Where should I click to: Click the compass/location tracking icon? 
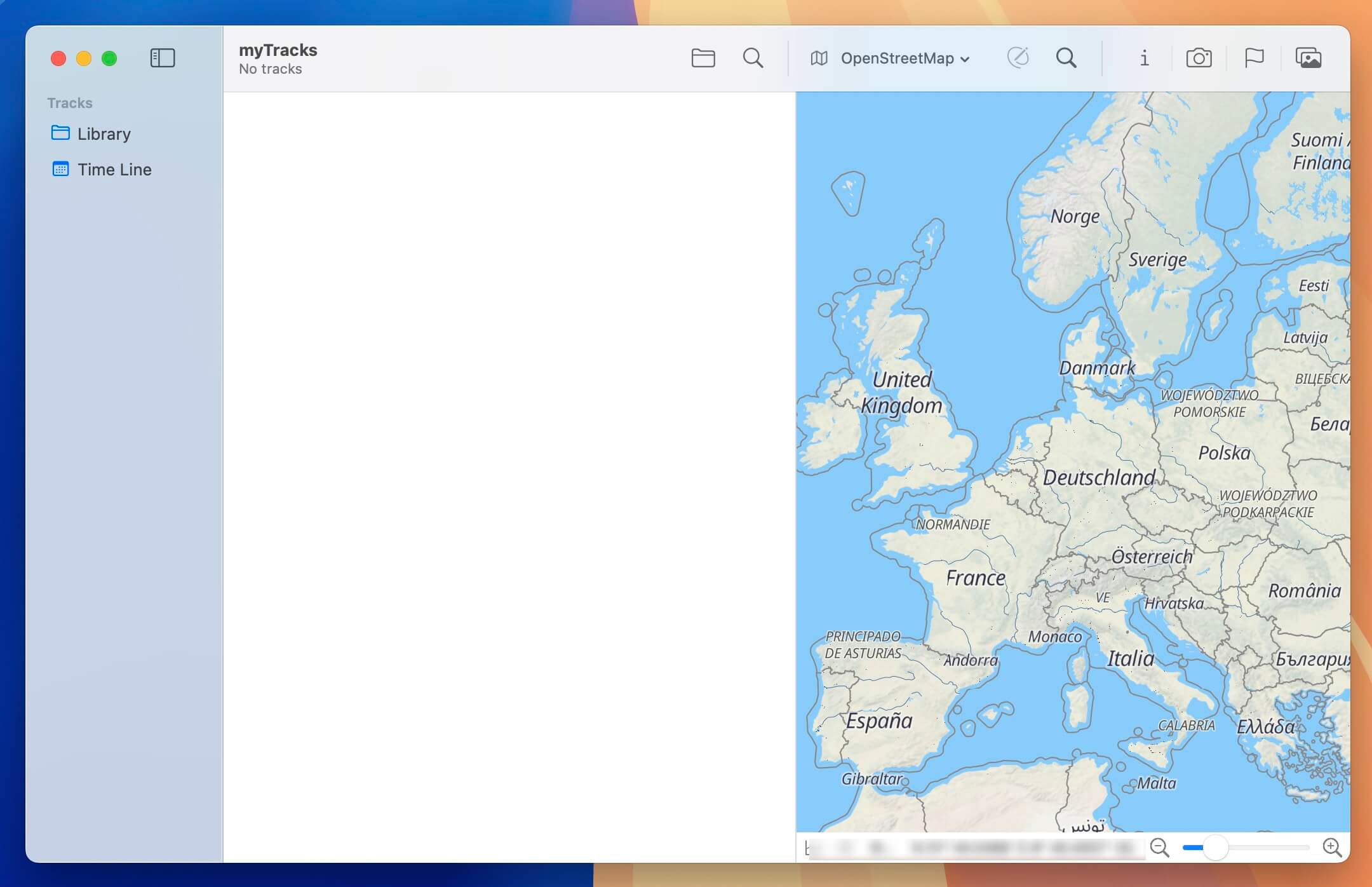[x=1018, y=58]
